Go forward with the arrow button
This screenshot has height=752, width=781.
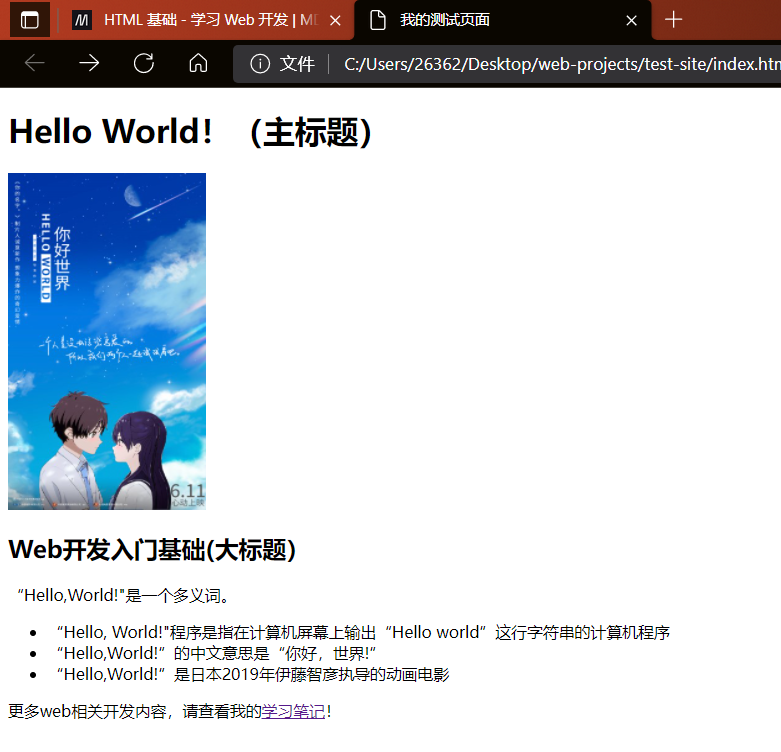pos(89,63)
